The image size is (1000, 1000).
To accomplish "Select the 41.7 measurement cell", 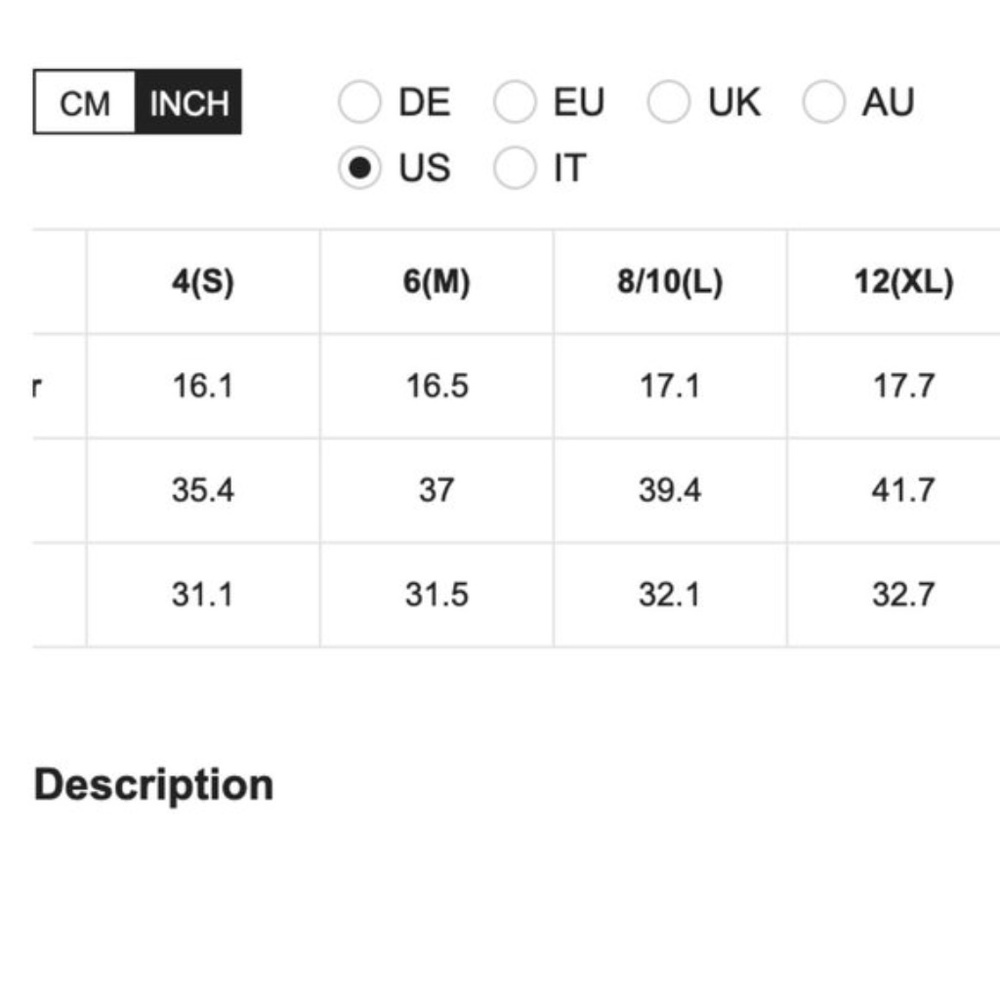I will [x=903, y=490].
